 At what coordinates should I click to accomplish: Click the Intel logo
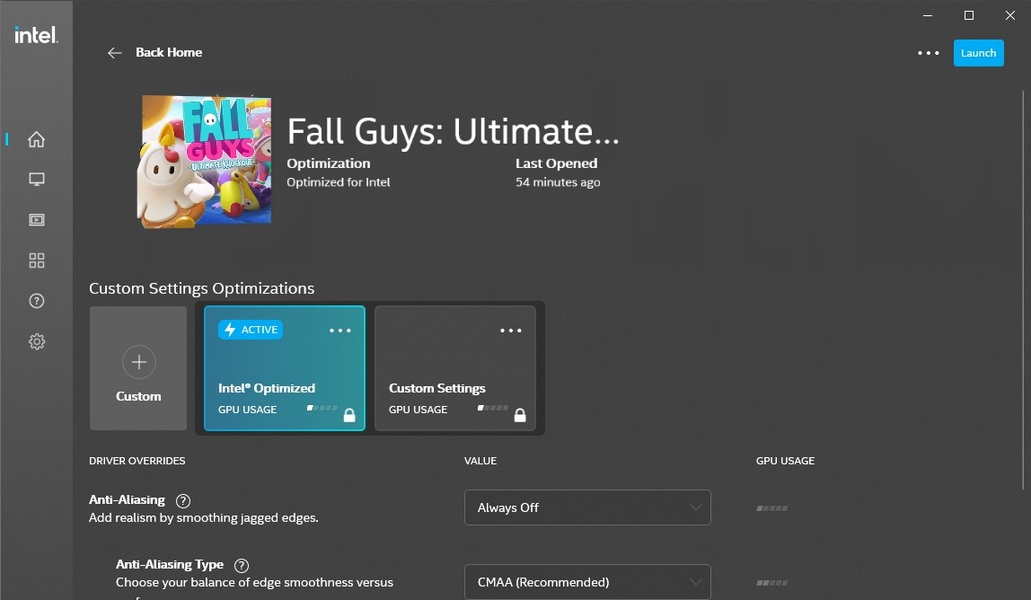36,35
